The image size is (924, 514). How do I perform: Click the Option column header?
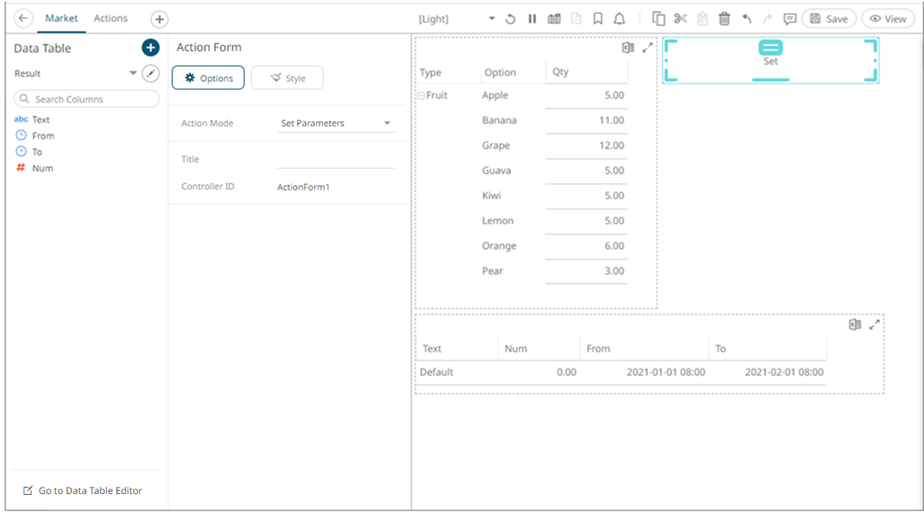point(500,73)
